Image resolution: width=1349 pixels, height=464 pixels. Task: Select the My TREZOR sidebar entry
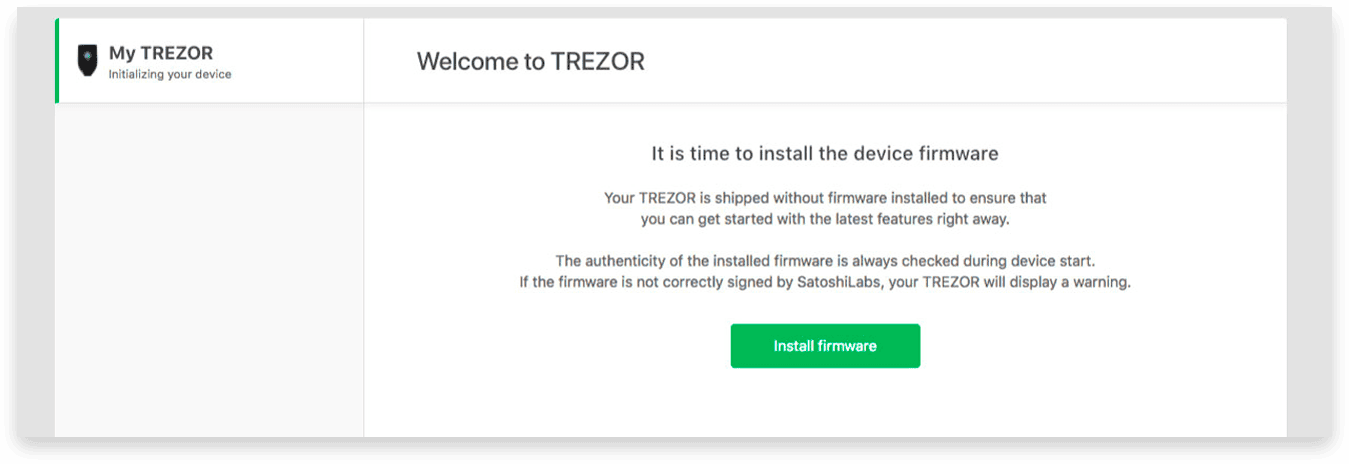click(209, 61)
